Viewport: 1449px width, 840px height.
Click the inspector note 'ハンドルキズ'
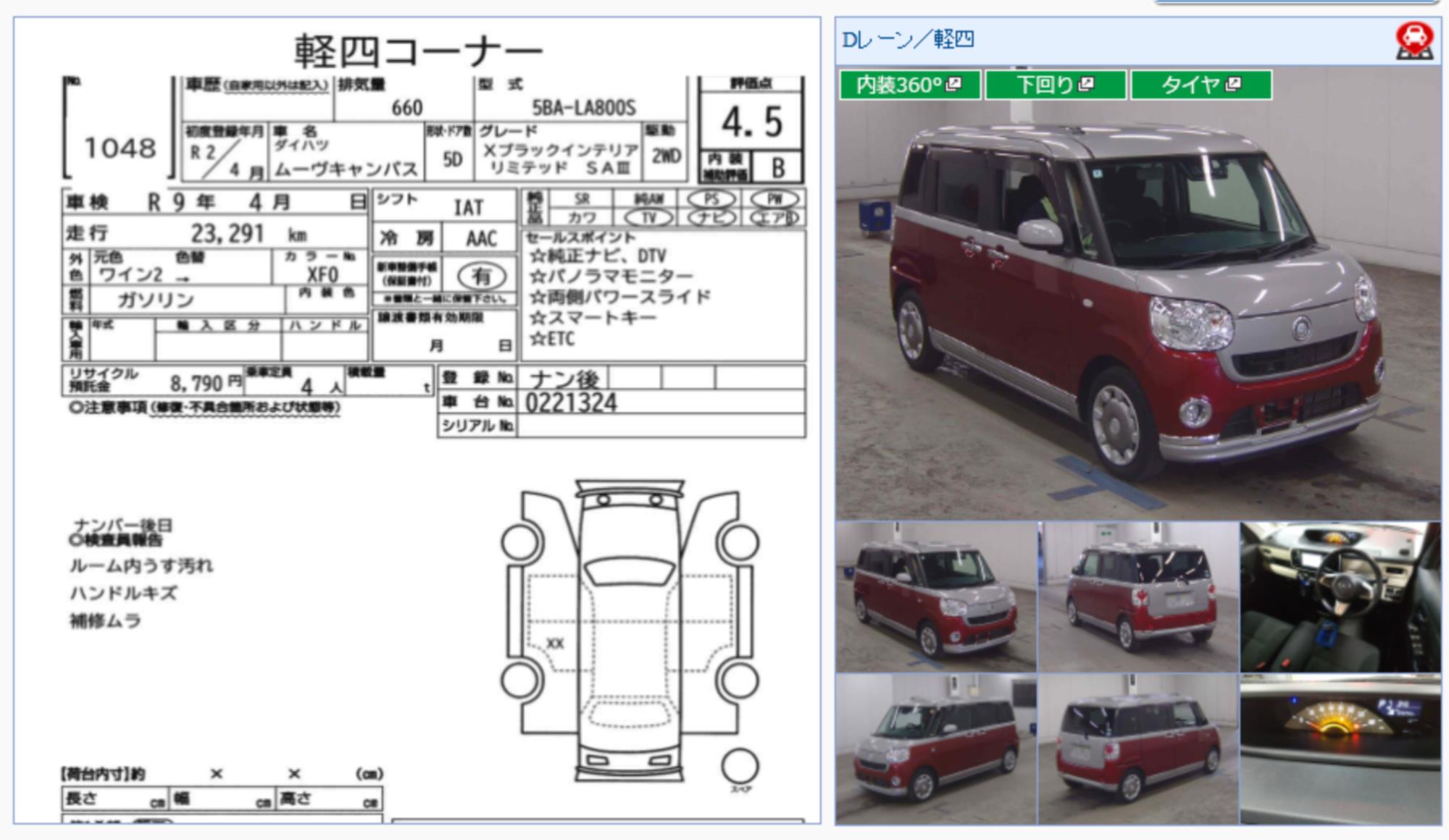(123, 593)
